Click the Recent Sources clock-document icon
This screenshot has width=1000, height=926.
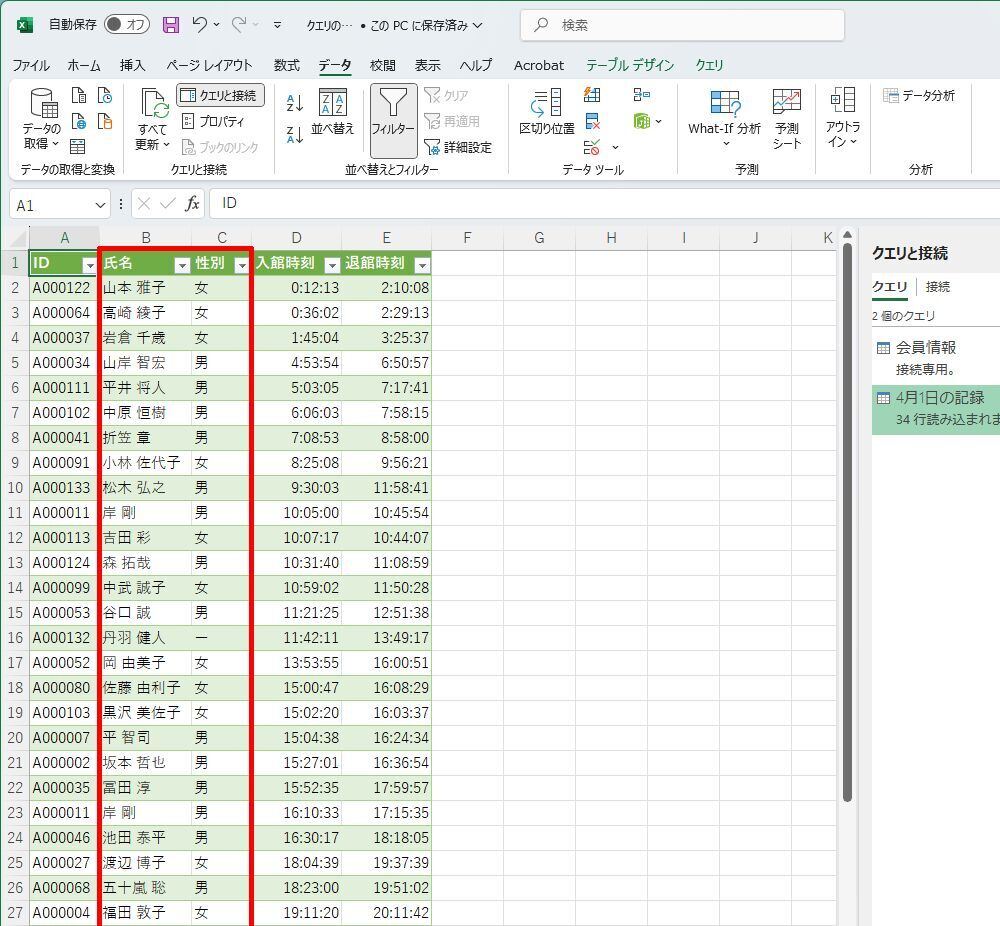tap(105, 96)
